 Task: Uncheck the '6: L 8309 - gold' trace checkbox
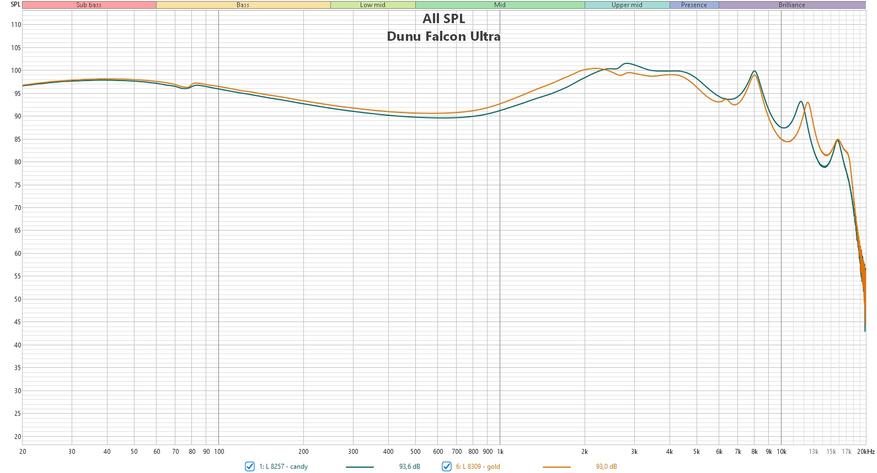446,466
